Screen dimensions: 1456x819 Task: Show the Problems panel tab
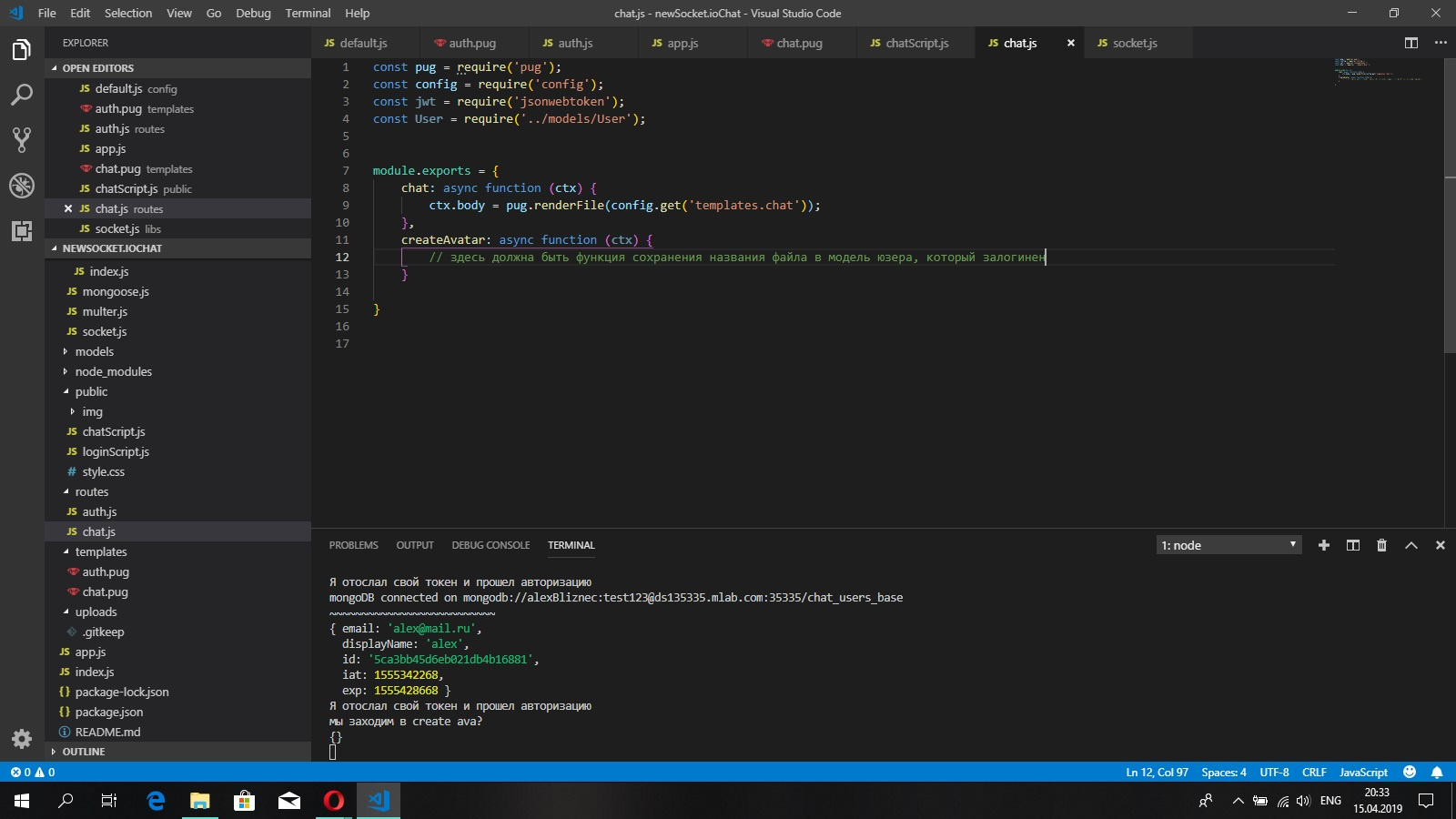tap(353, 545)
